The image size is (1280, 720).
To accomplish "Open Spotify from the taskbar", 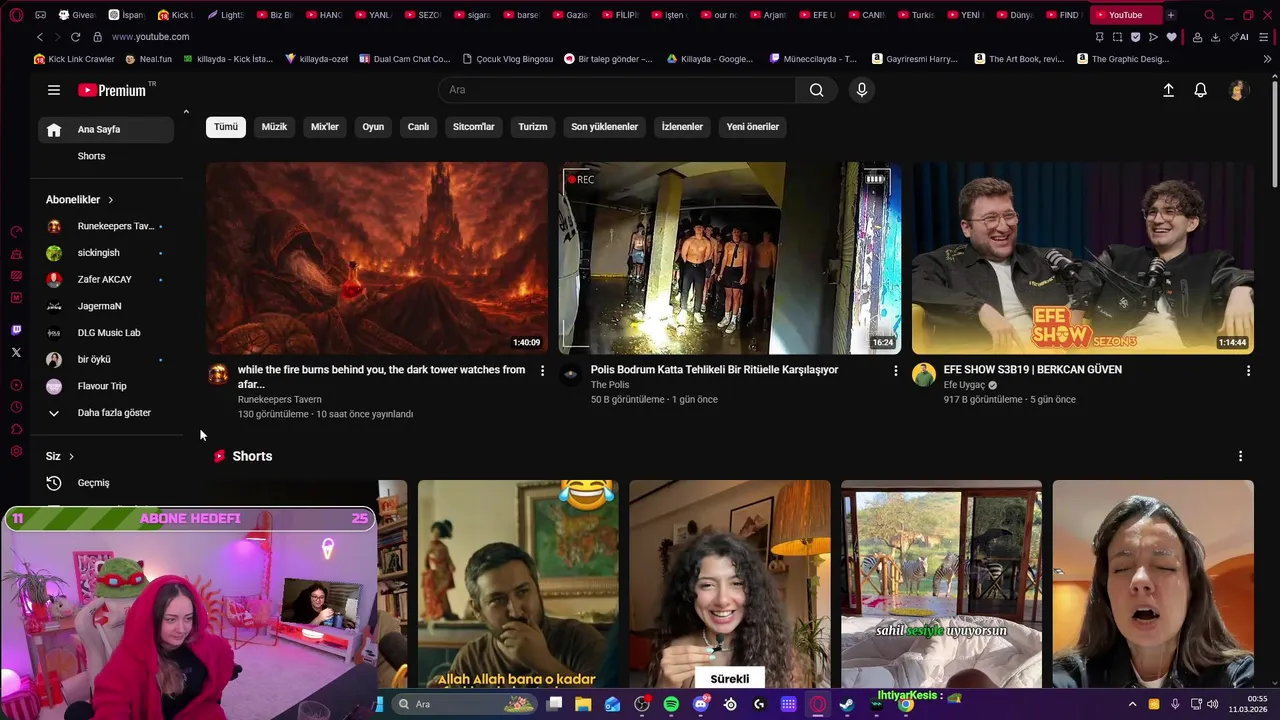I will [x=671, y=705].
